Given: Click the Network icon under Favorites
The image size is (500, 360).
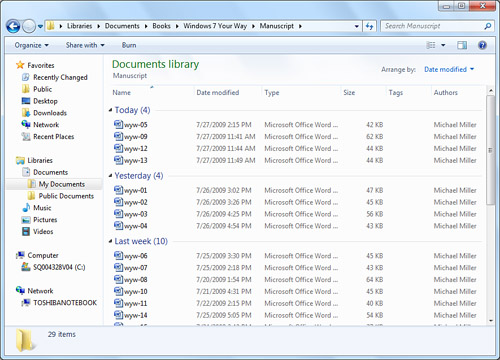Looking at the screenshot, I should point(26,124).
